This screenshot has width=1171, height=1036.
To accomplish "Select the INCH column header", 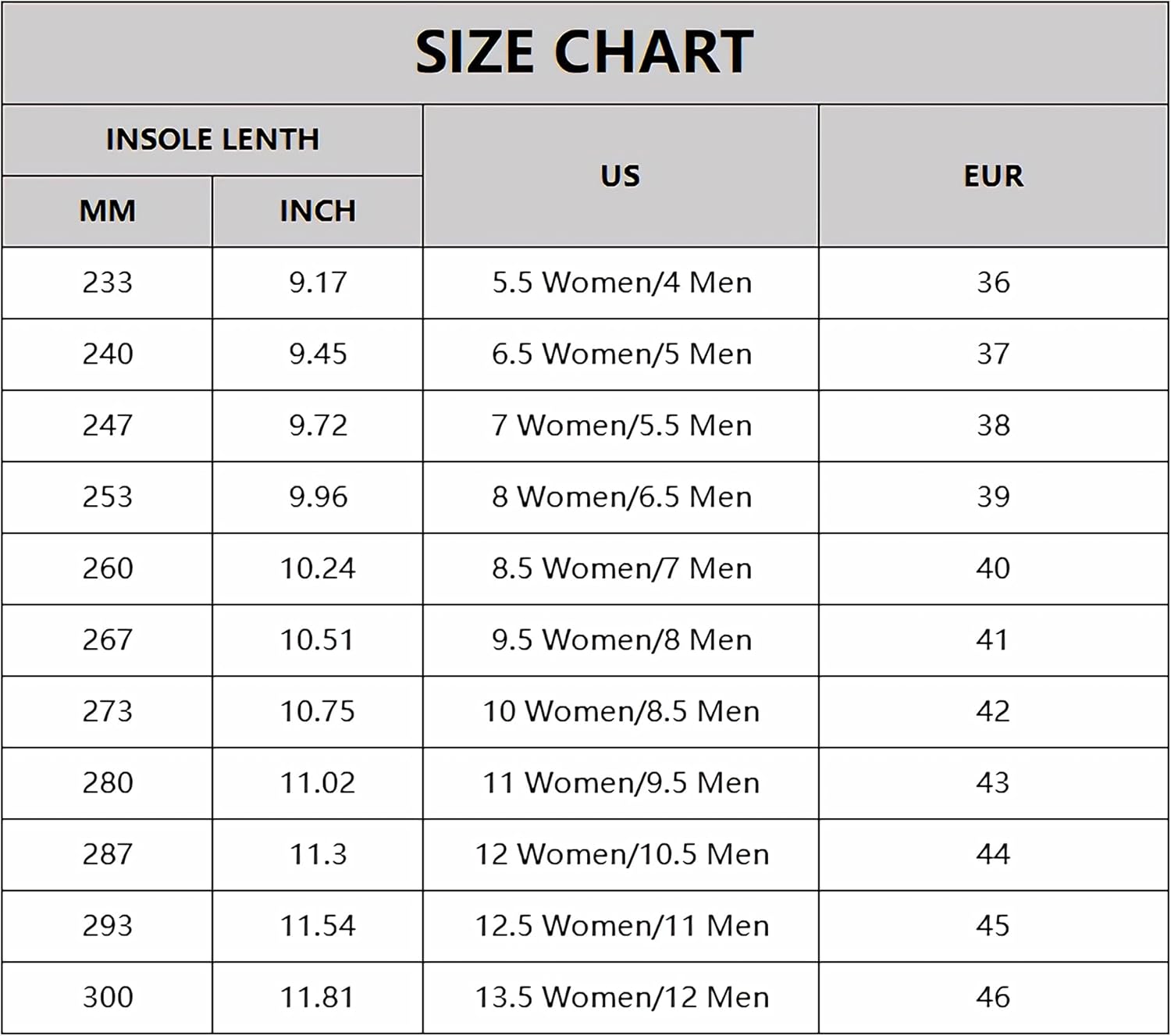I will [318, 211].
